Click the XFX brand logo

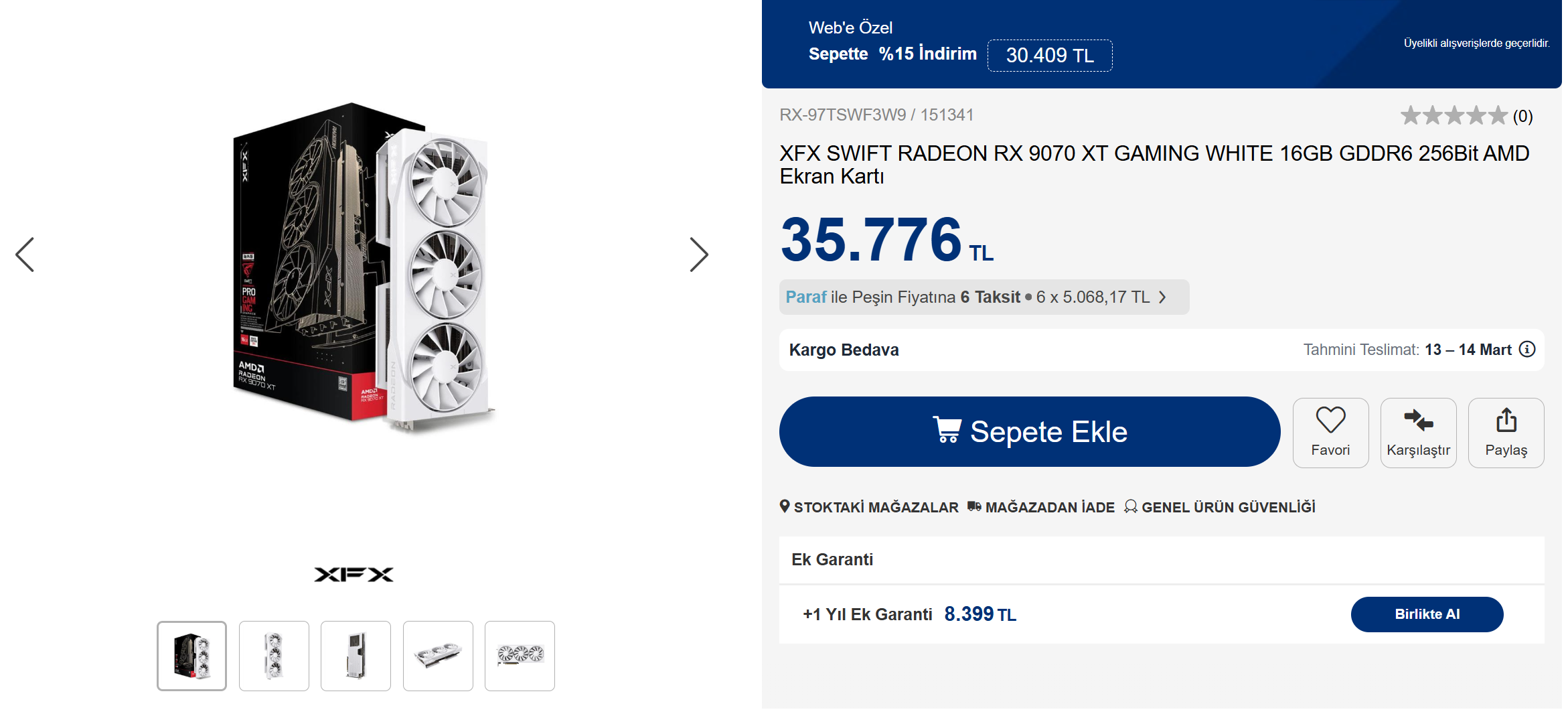coord(354,575)
